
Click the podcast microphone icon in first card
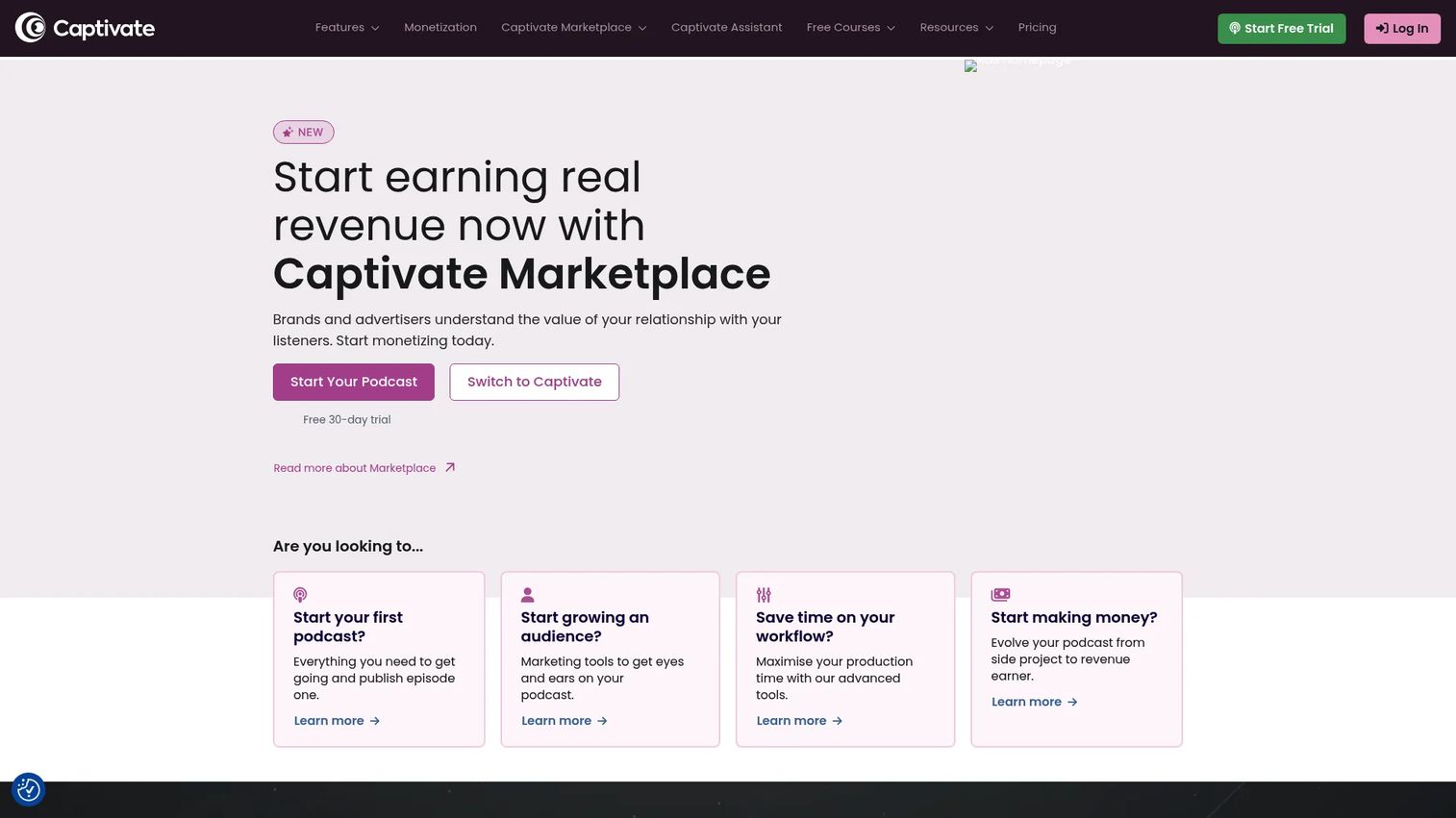tap(300, 595)
